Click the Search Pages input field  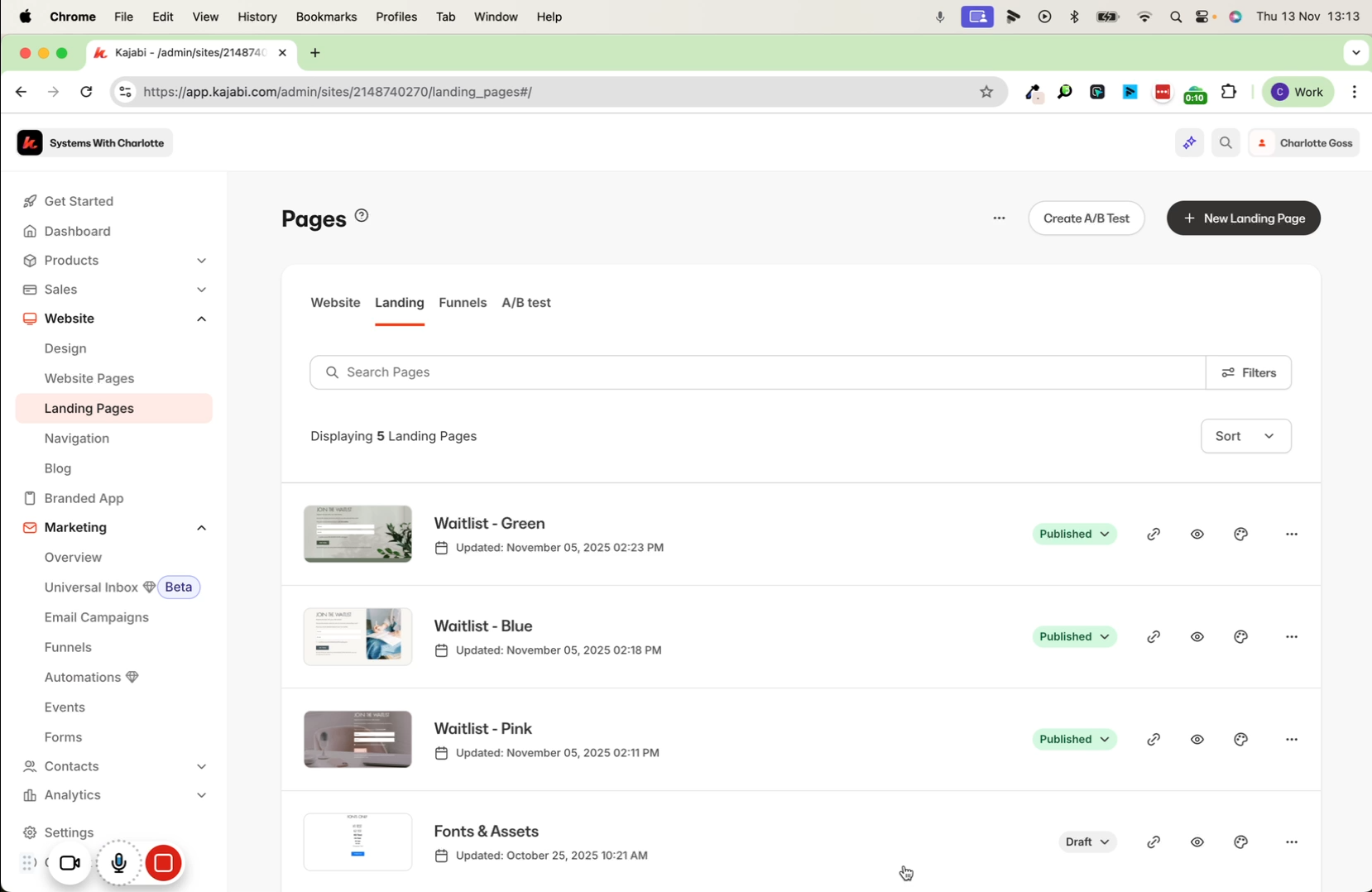(x=757, y=372)
